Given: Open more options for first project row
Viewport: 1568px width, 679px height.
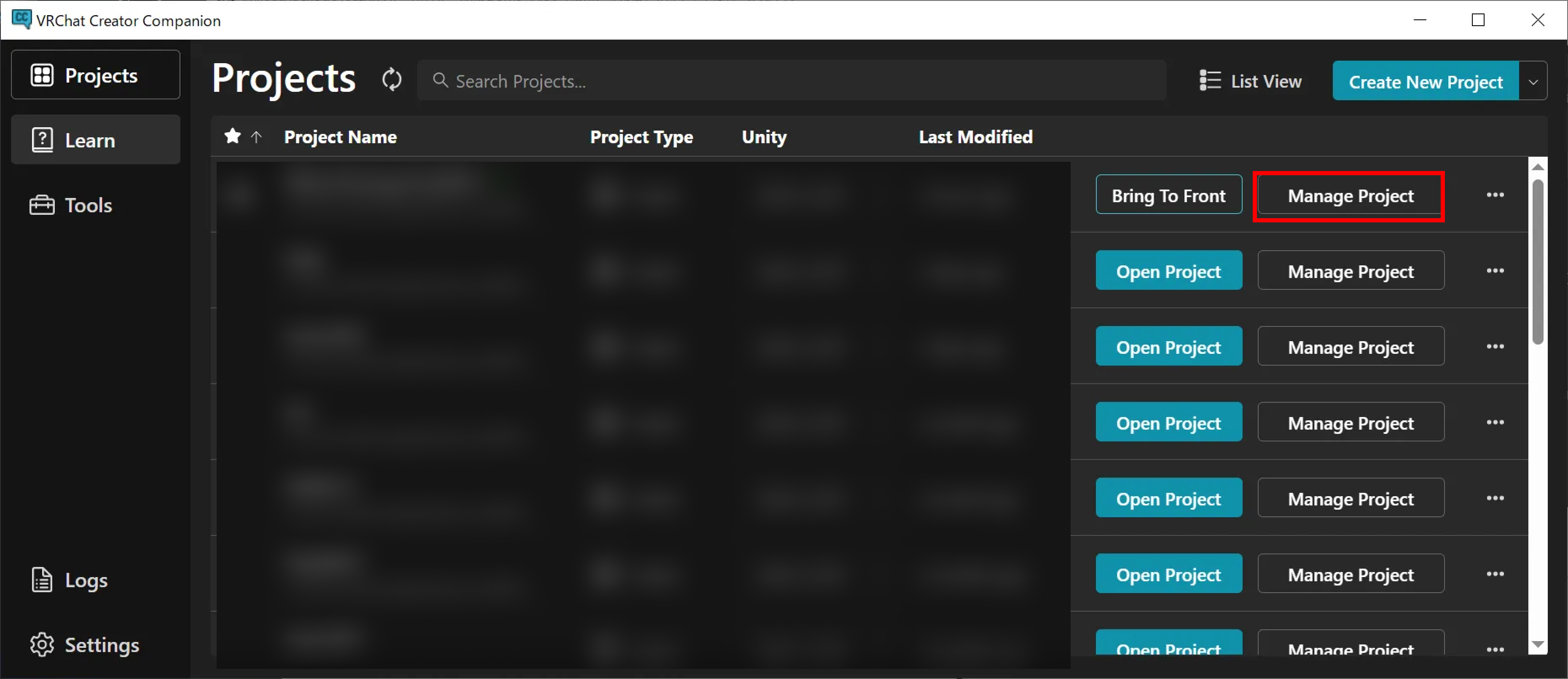Looking at the screenshot, I should 1495,195.
